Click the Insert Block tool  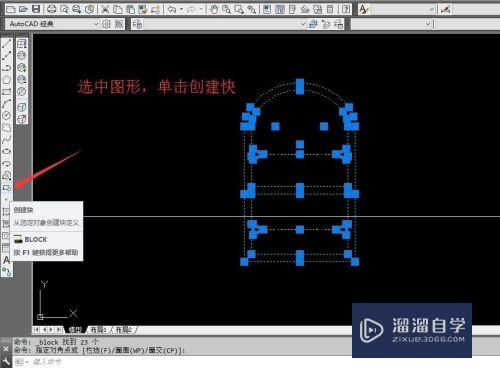pos(7,176)
